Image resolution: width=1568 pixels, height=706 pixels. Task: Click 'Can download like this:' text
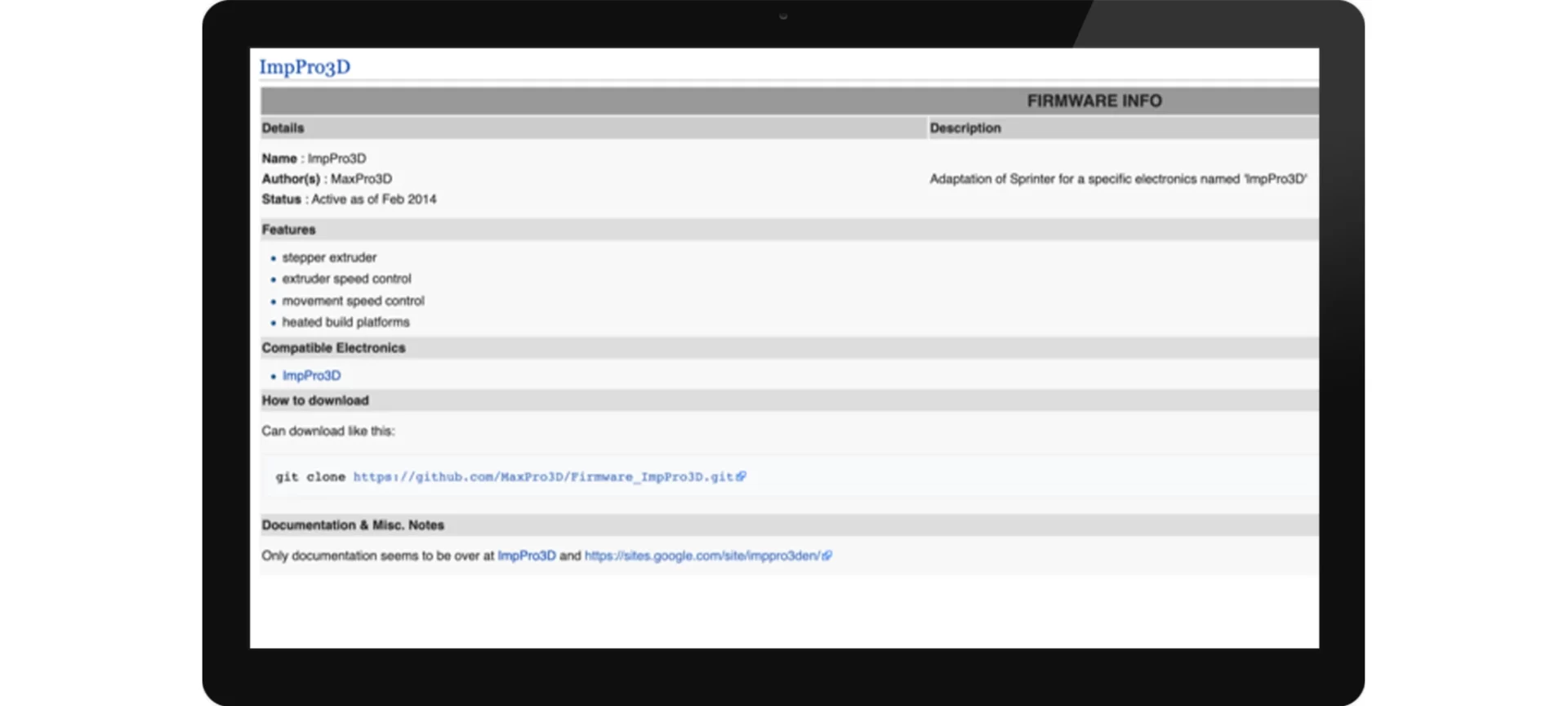click(x=327, y=431)
